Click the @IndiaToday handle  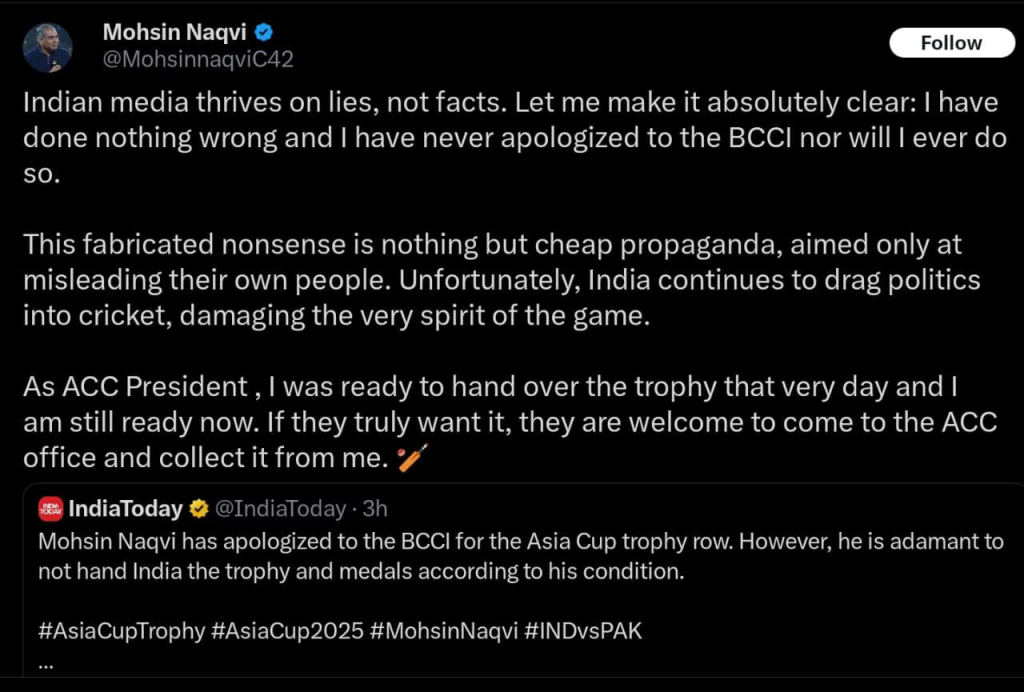[x=281, y=509]
